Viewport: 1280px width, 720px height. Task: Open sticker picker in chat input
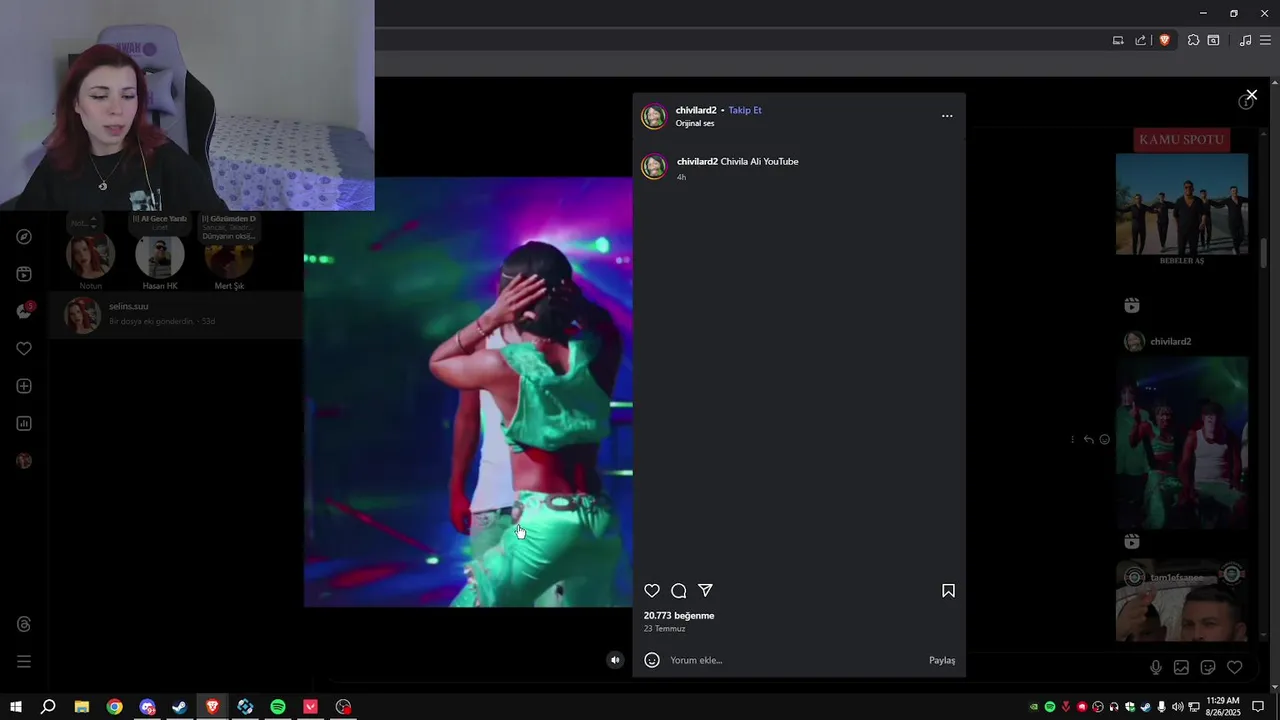1208,667
